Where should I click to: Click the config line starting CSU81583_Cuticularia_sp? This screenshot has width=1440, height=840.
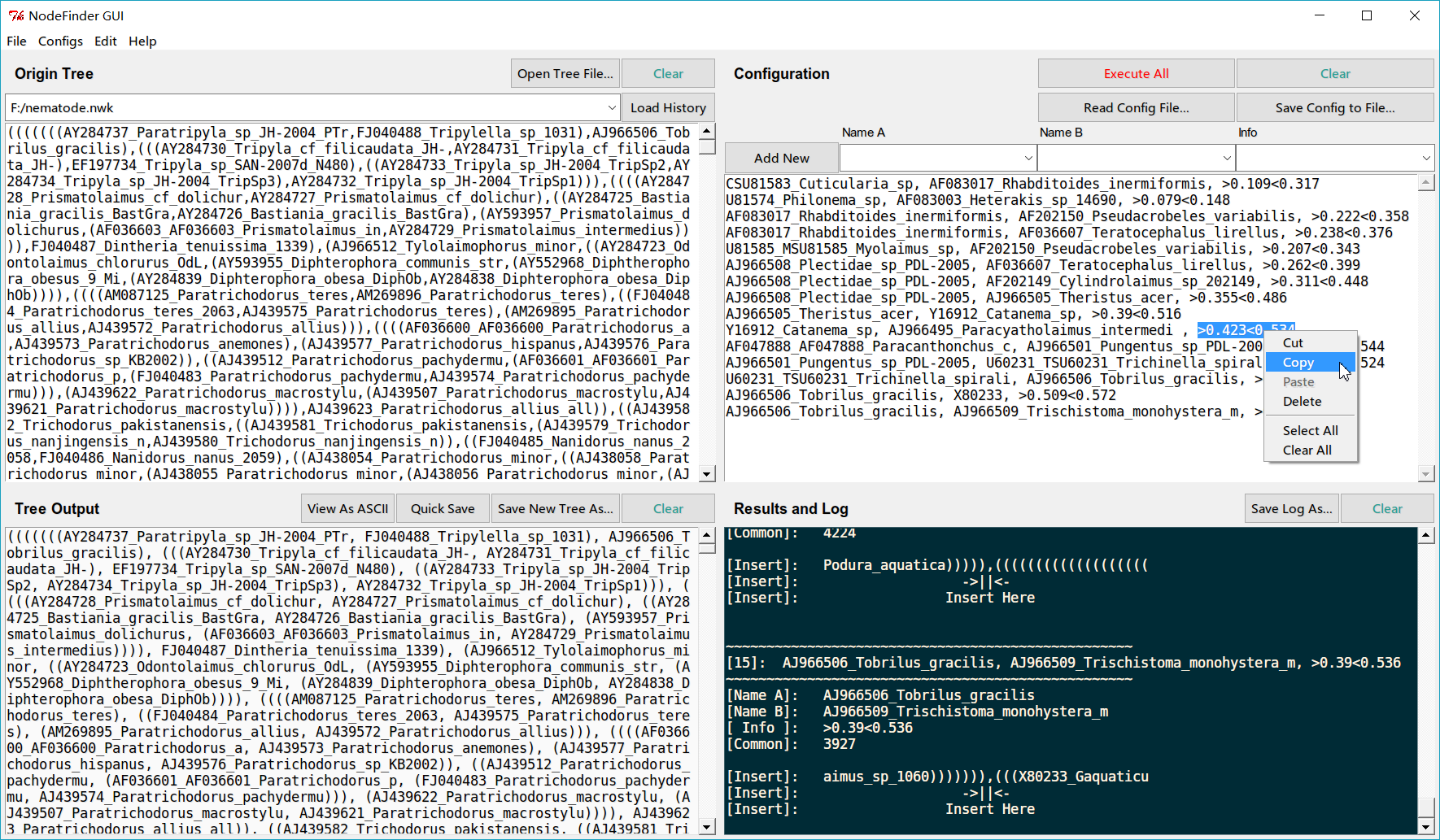(x=1023, y=184)
